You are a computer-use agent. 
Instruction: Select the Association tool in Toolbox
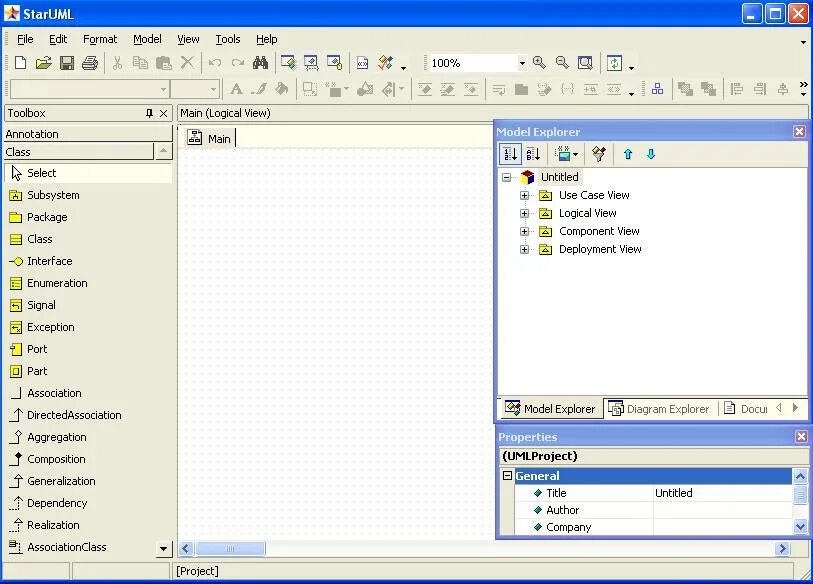pyautogui.click(x=46, y=393)
